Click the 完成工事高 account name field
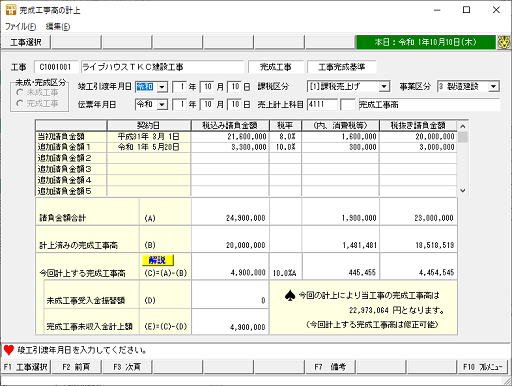 click(x=429, y=105)
